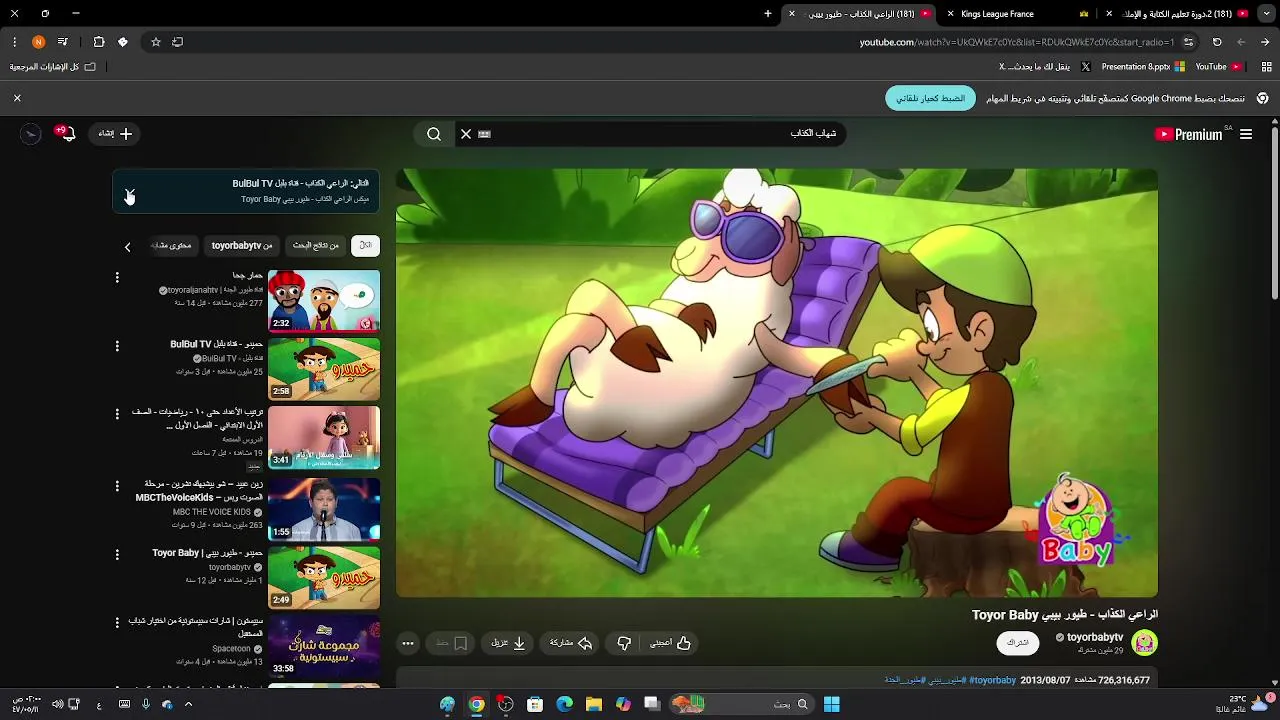Select the من نتائج البحث filter chip
Image resolution: width=1280 pixels, height=720 pixels.
(x=316, y=245)
